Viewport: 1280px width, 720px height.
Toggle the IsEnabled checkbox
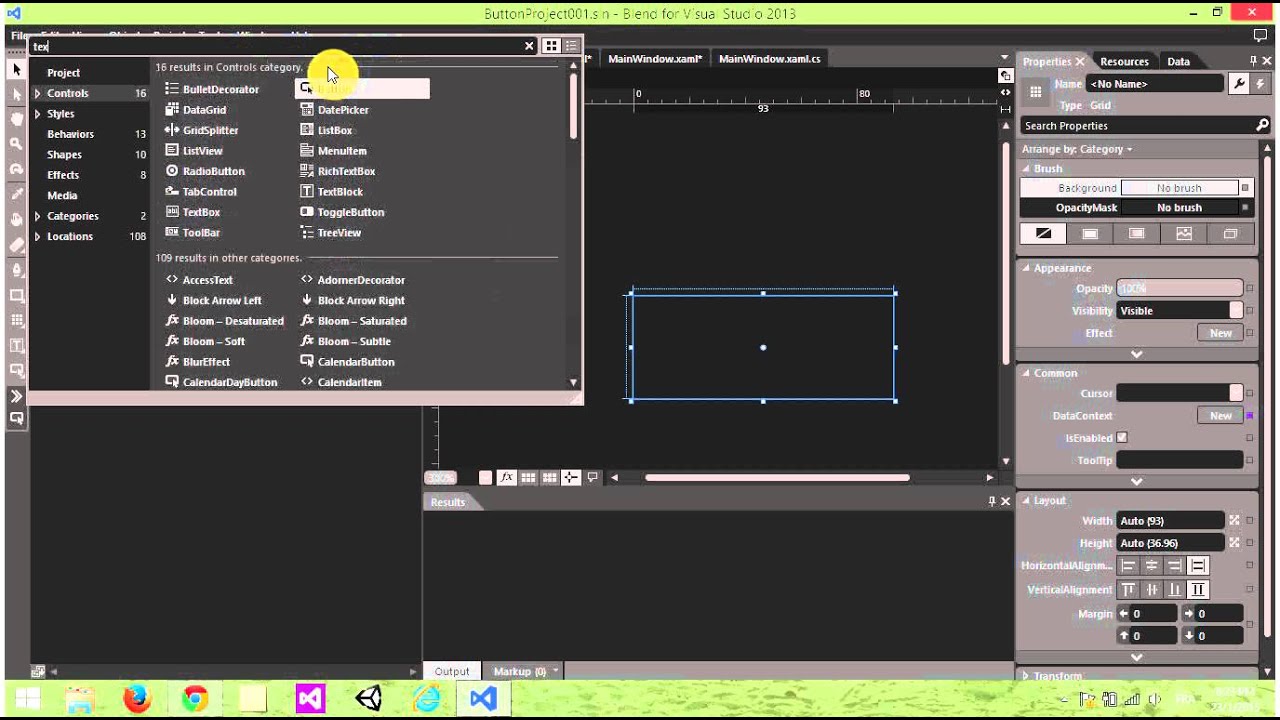[x=1122, y=438]
